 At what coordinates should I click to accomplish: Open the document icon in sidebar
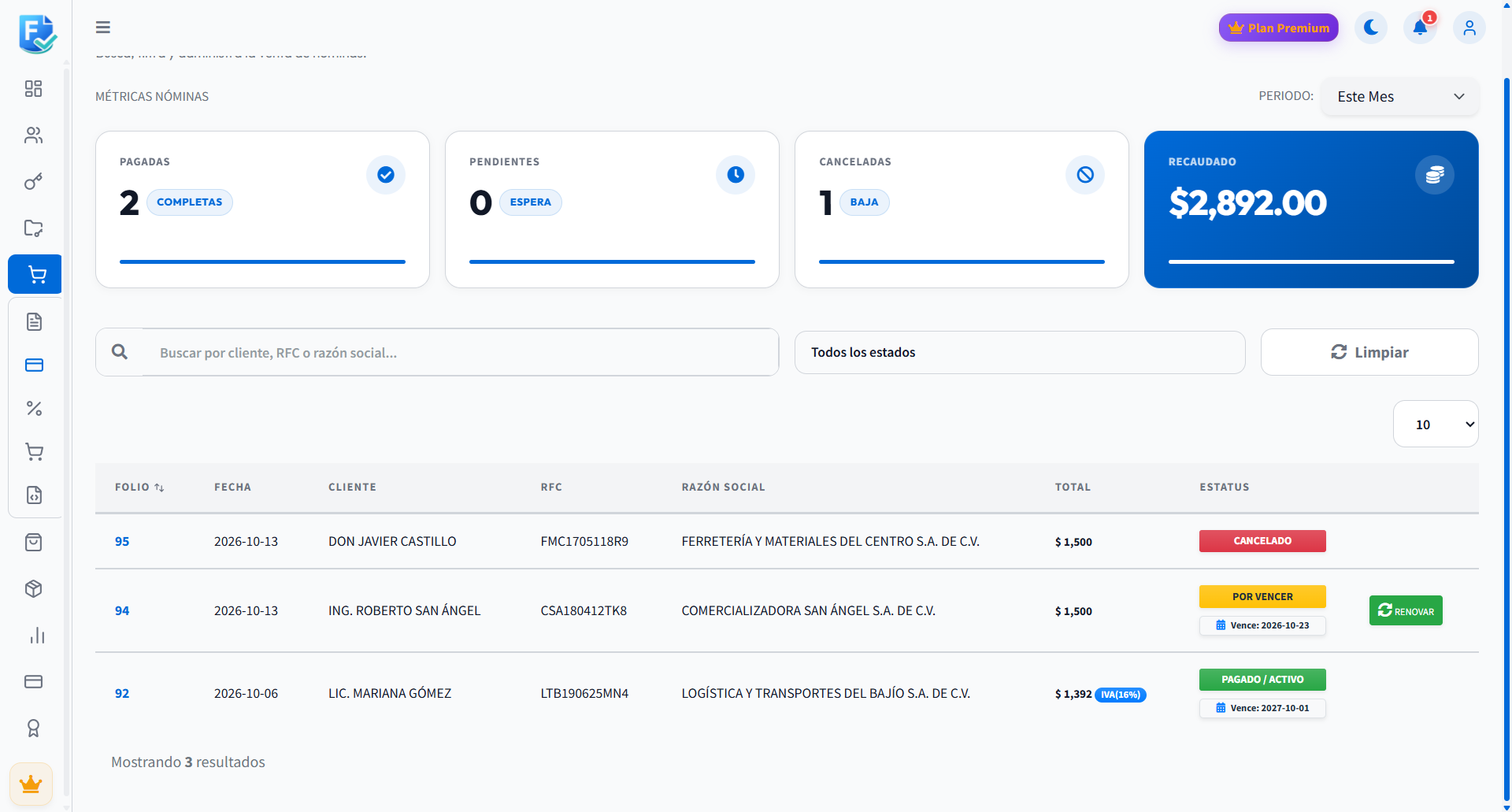pos(34,321)
